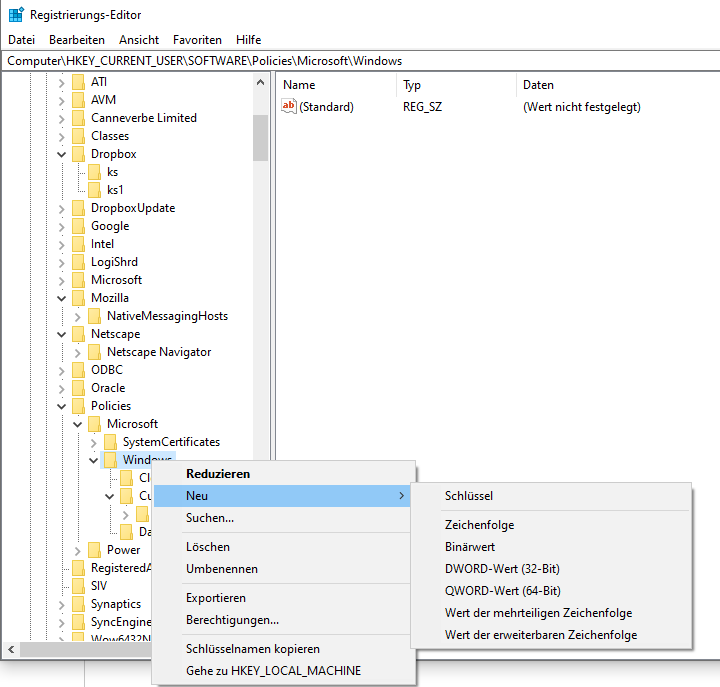Collapse the Windows key
Viewport: 720px width, 687px height.
click(x=94, y=460)
